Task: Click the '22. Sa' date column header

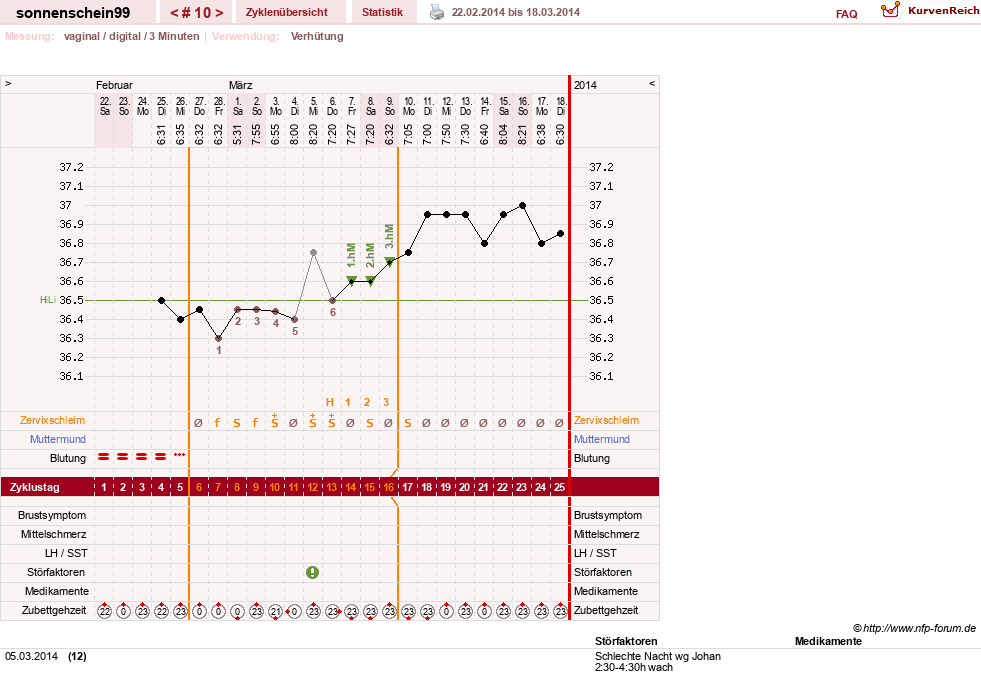Action: point(105,106)
